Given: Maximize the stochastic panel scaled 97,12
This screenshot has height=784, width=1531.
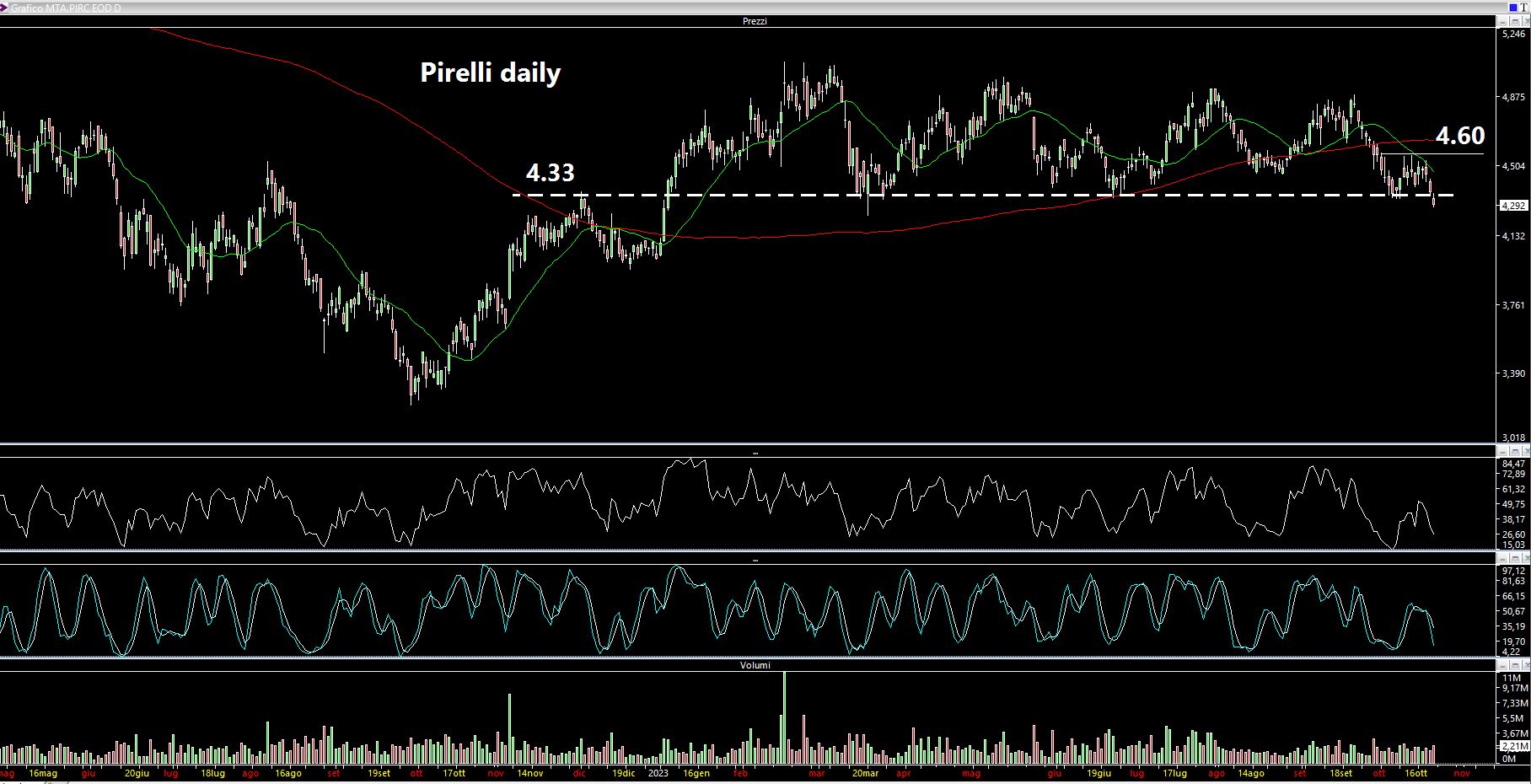Looking at the screenshot, I should pyautogui.click(x=1515, y=559).
